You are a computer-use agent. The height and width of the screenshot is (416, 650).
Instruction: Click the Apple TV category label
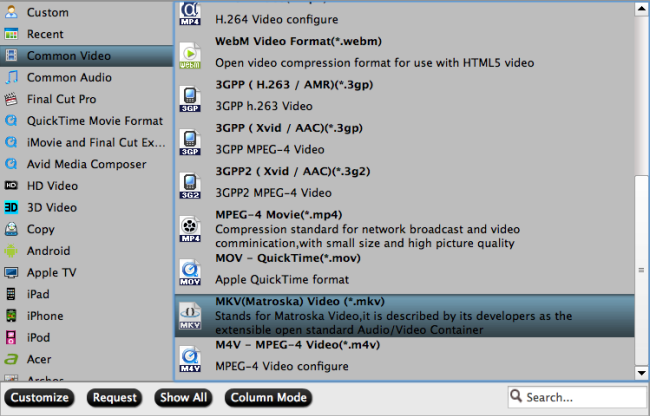[52, 273]
